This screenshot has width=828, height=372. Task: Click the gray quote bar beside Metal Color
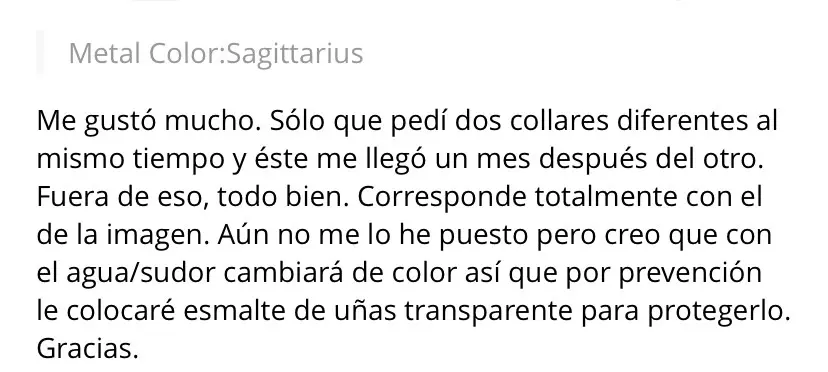coord(40,53)
